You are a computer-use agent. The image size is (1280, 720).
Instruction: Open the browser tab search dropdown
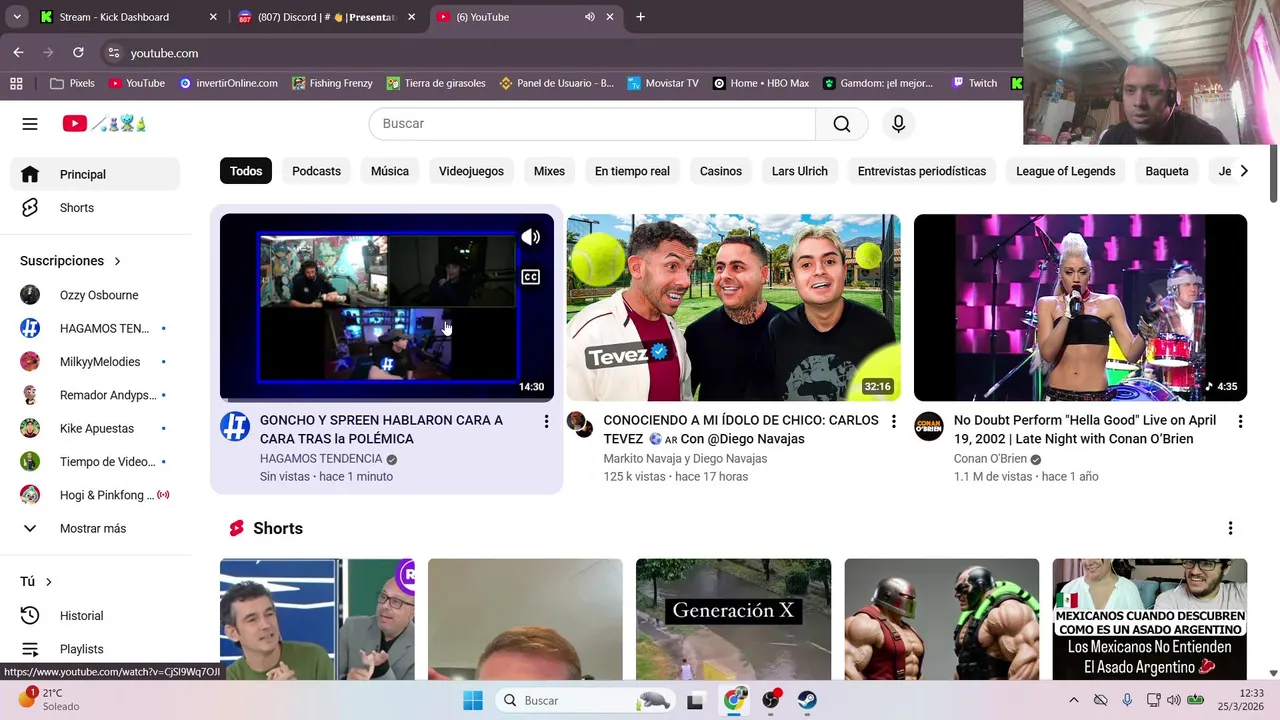[x=17, y=17]
